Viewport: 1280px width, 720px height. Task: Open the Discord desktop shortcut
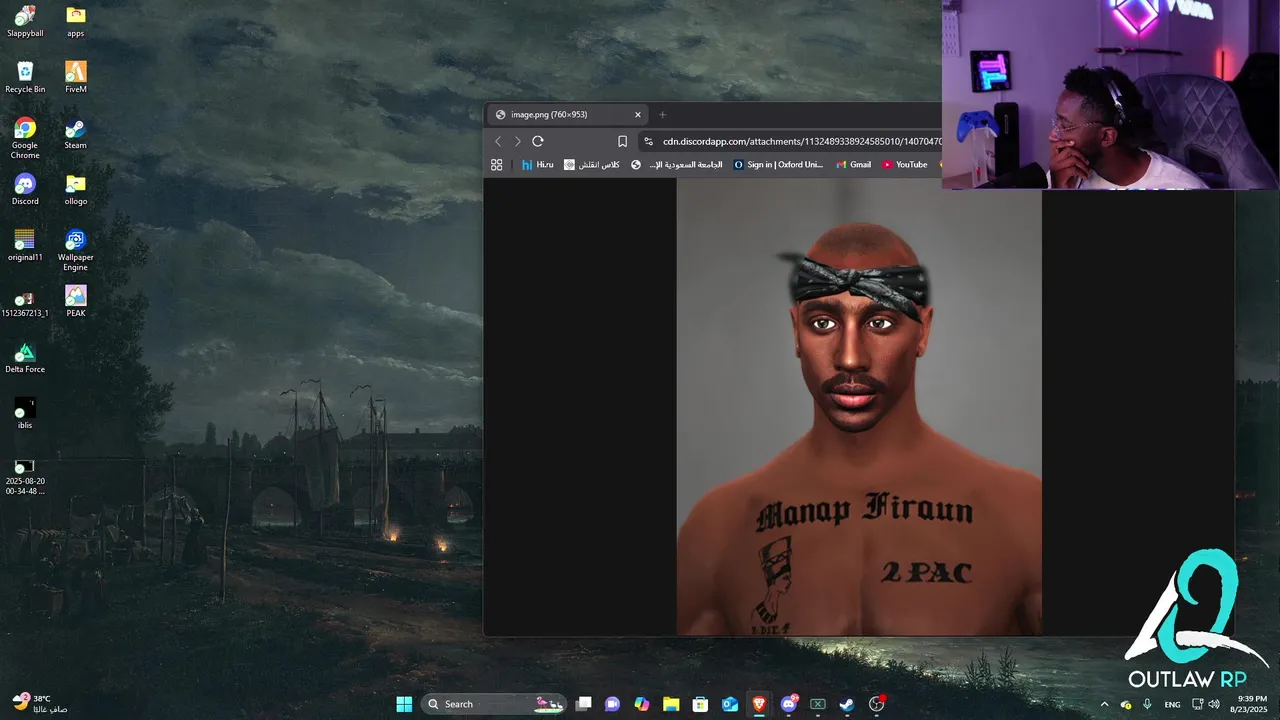click(25, 189)
